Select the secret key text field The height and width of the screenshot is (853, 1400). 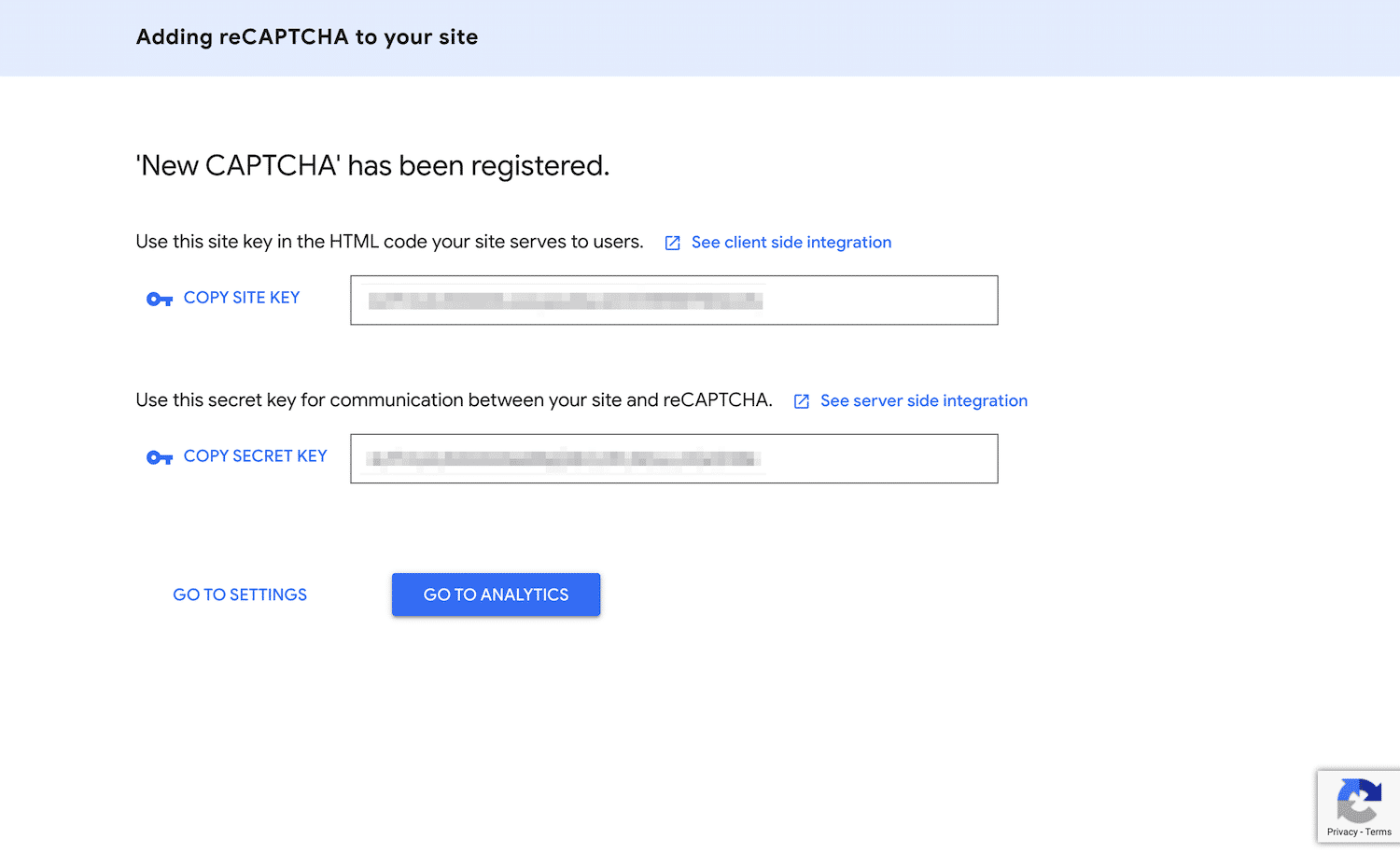pos(674,458)
